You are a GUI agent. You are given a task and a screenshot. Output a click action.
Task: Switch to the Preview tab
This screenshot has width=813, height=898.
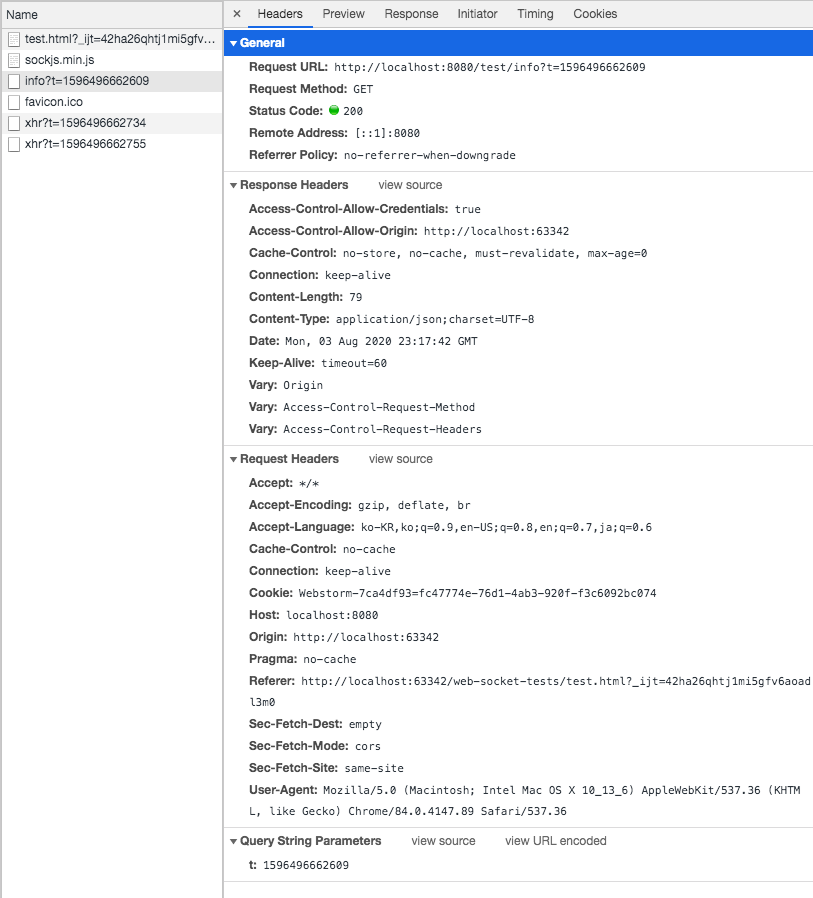(343, 14)
